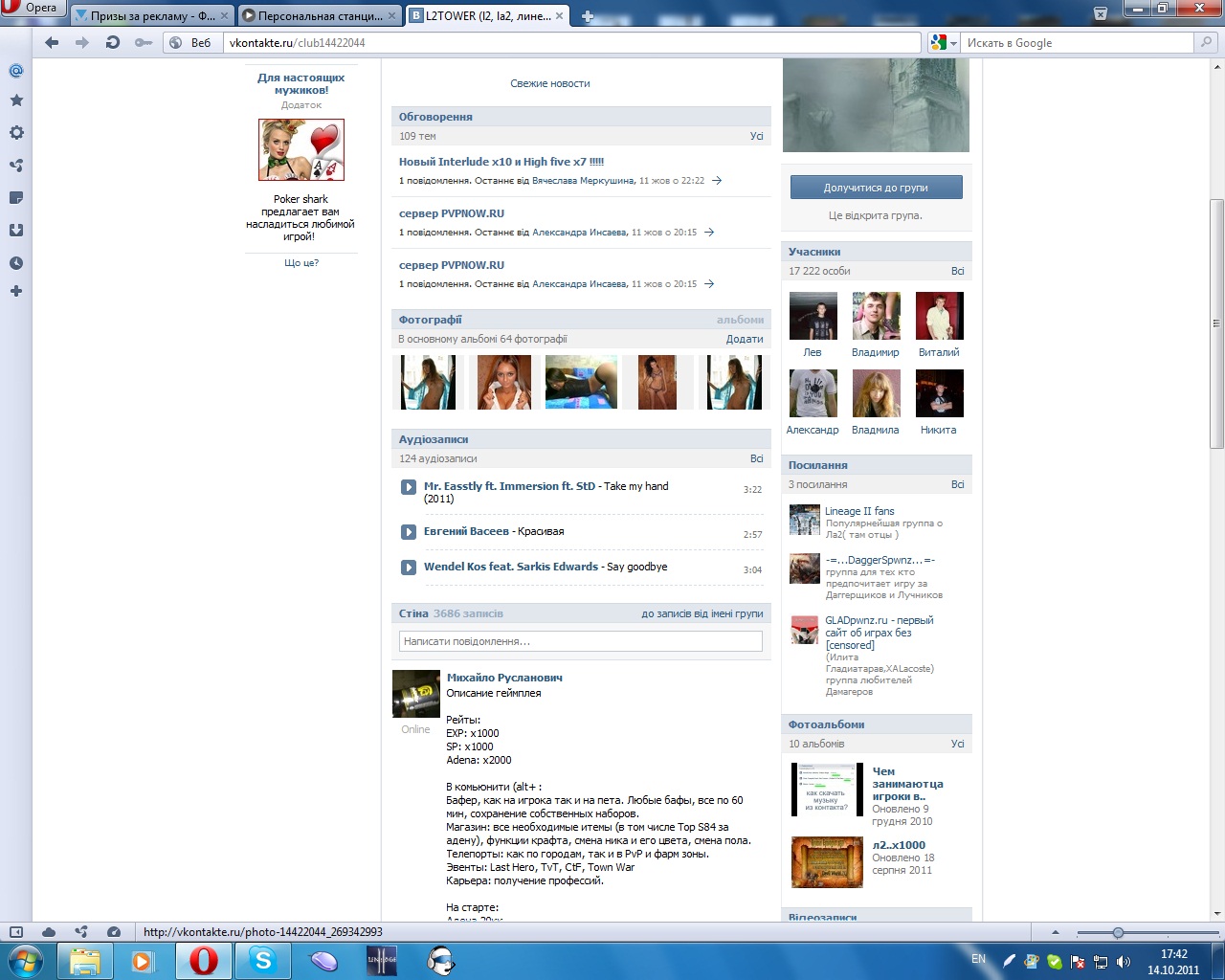Screen dimensions: 1225x980
Task: Click the "Додати" photos link
Action: tap(745, 339)
